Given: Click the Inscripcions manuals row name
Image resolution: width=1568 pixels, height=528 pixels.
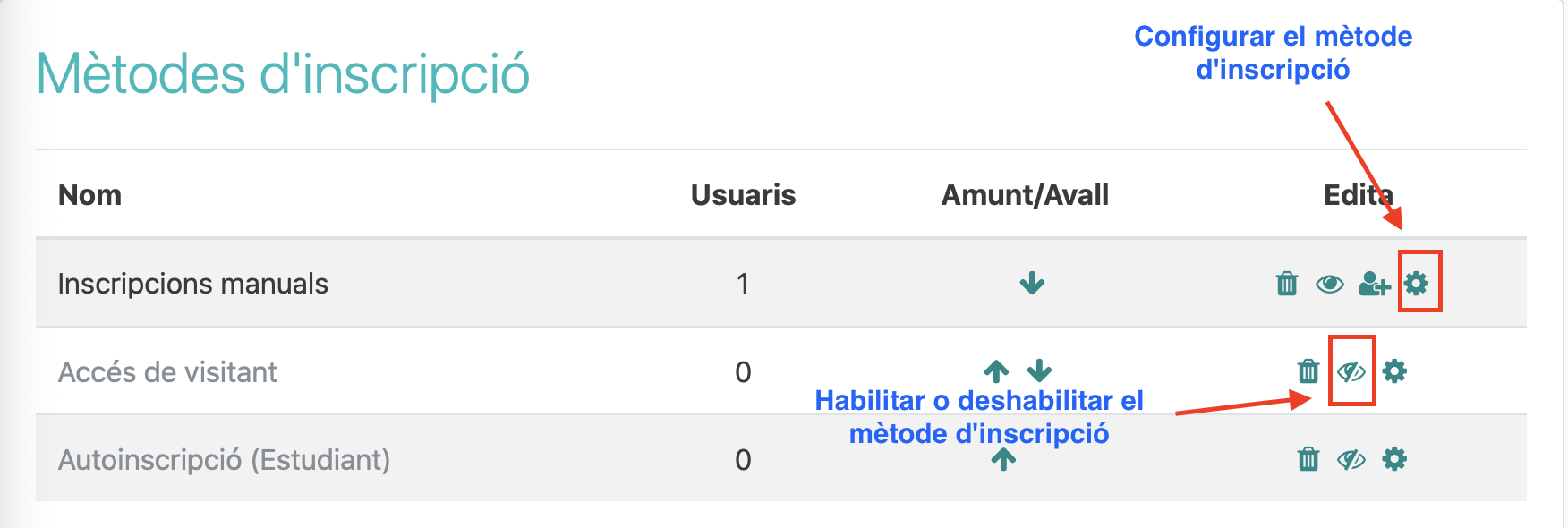Looking at the screenshot, I should 192,284.
